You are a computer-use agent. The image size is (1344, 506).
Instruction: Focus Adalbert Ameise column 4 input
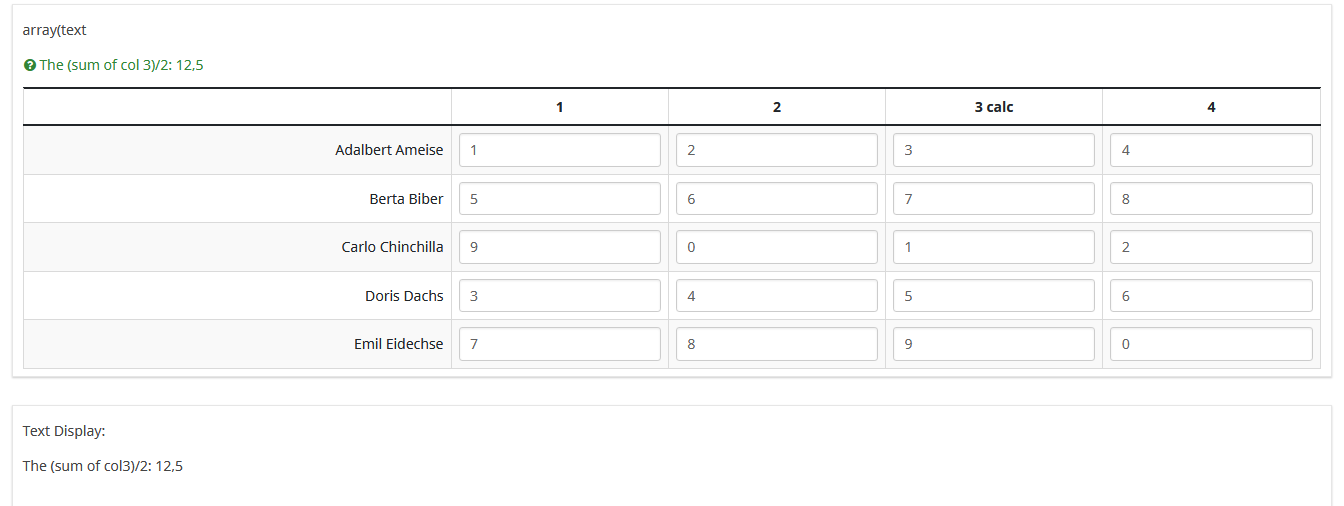pos(1211,150)
